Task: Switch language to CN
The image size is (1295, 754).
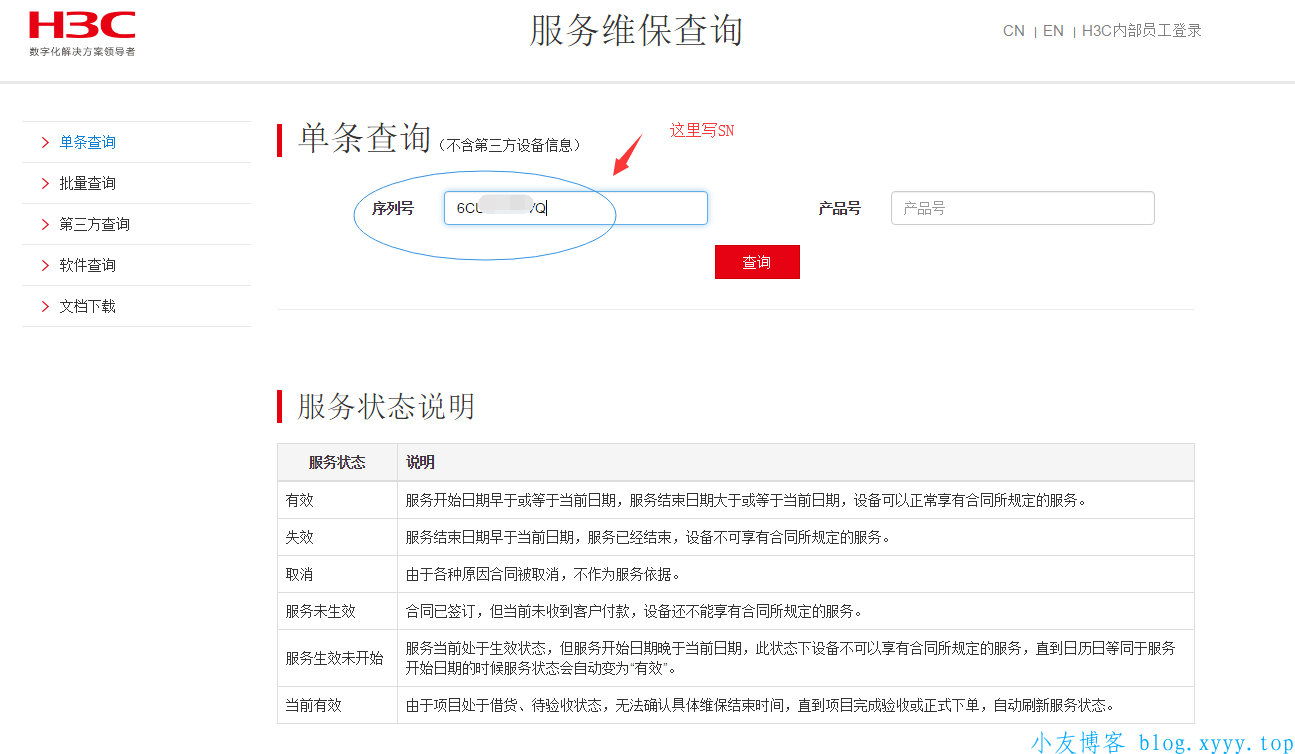Action: (x=1013, y=31)
